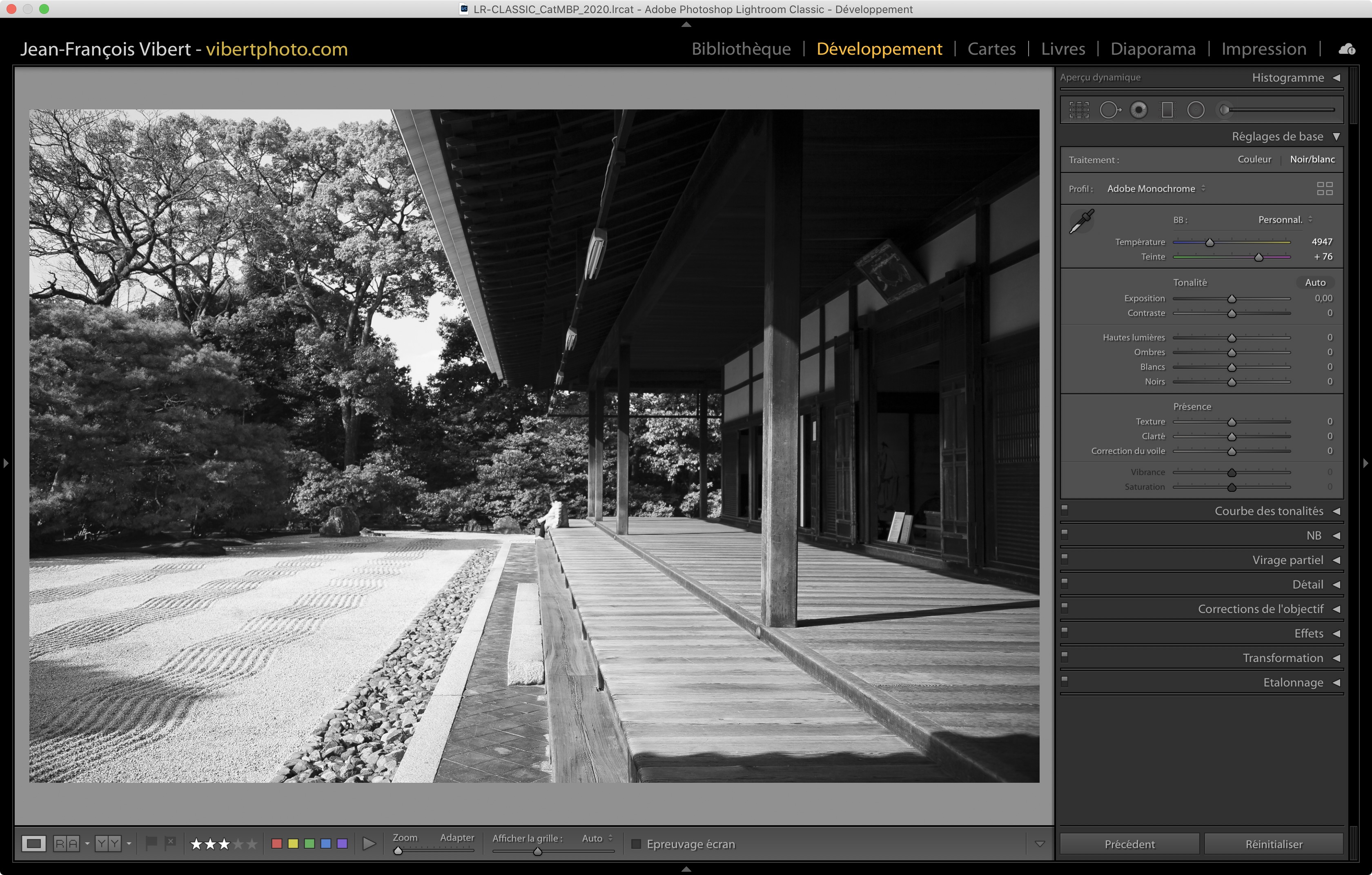Switch to the Bibliothèque module
The height and width of the screenshot is (875, 1372).
click(x=741, y=49)
